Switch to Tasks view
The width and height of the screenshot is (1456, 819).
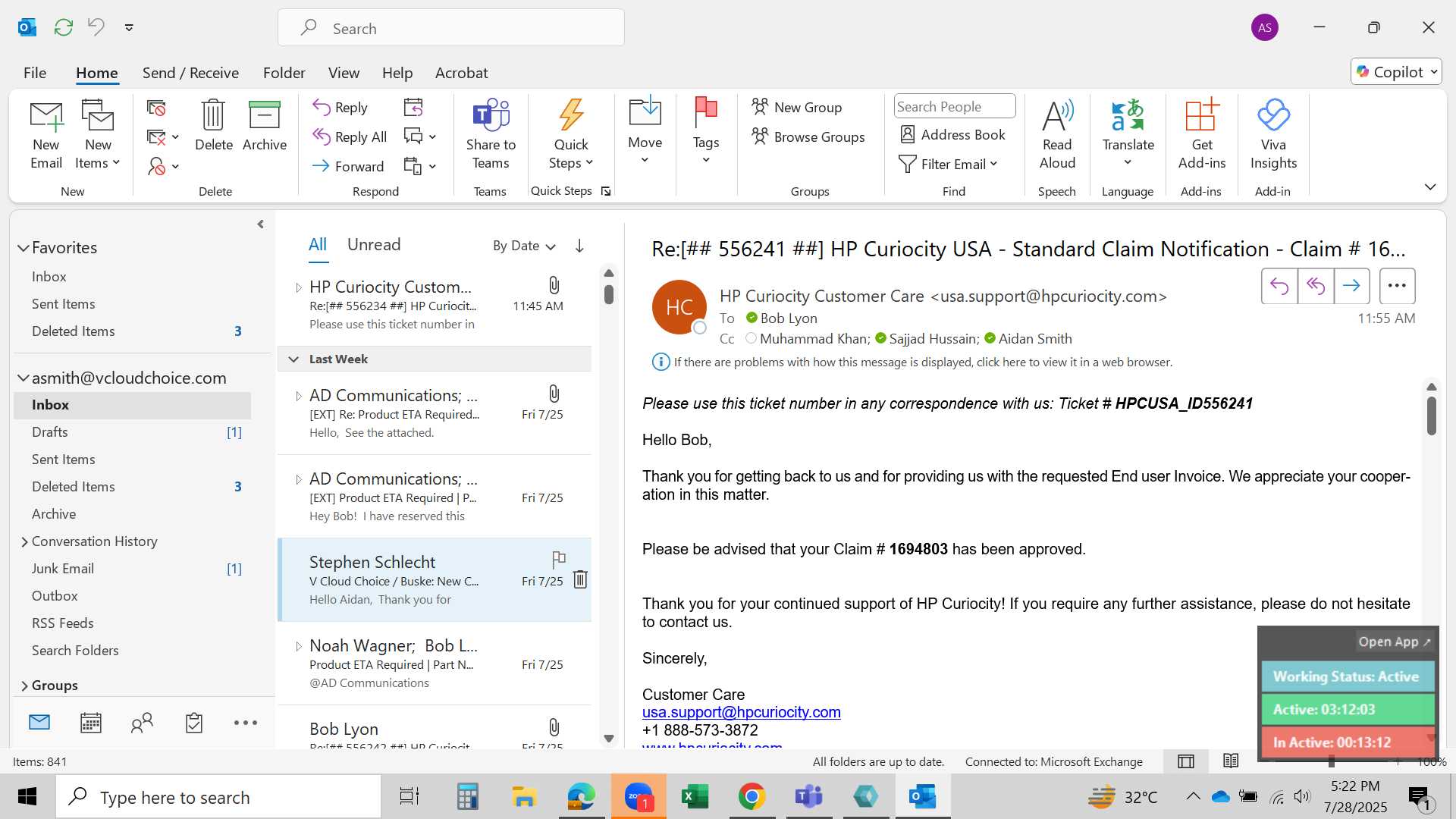[x=194, y=723]
